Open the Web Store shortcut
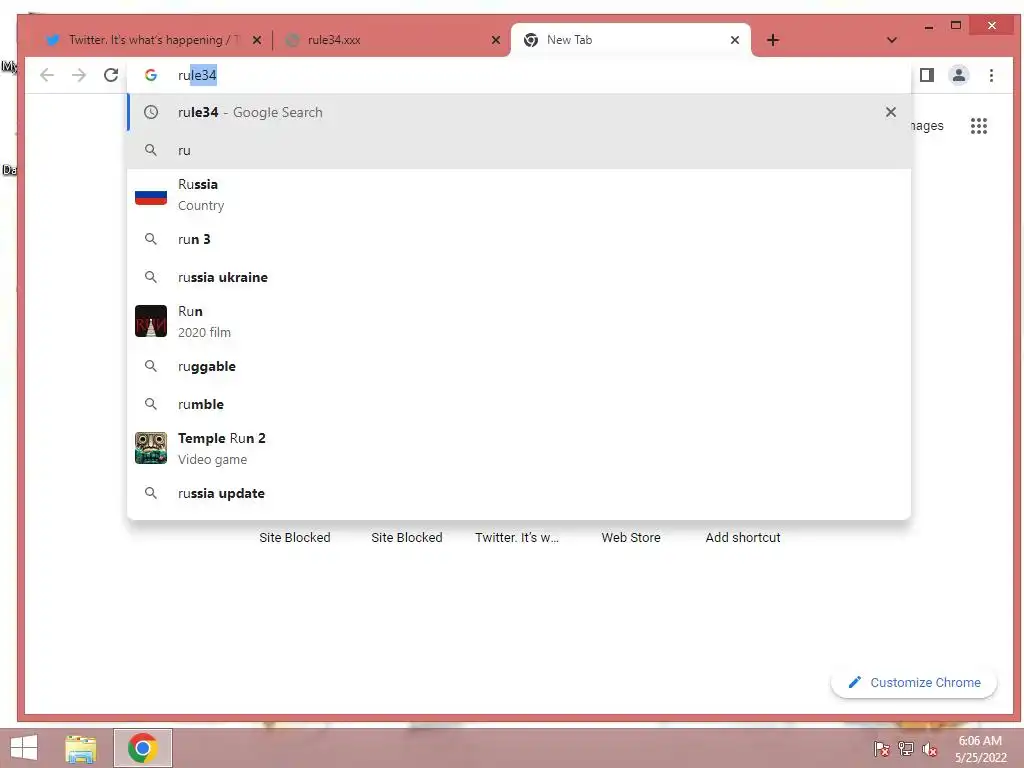This screenshot has height=768, width=1024. click(631, 537)
